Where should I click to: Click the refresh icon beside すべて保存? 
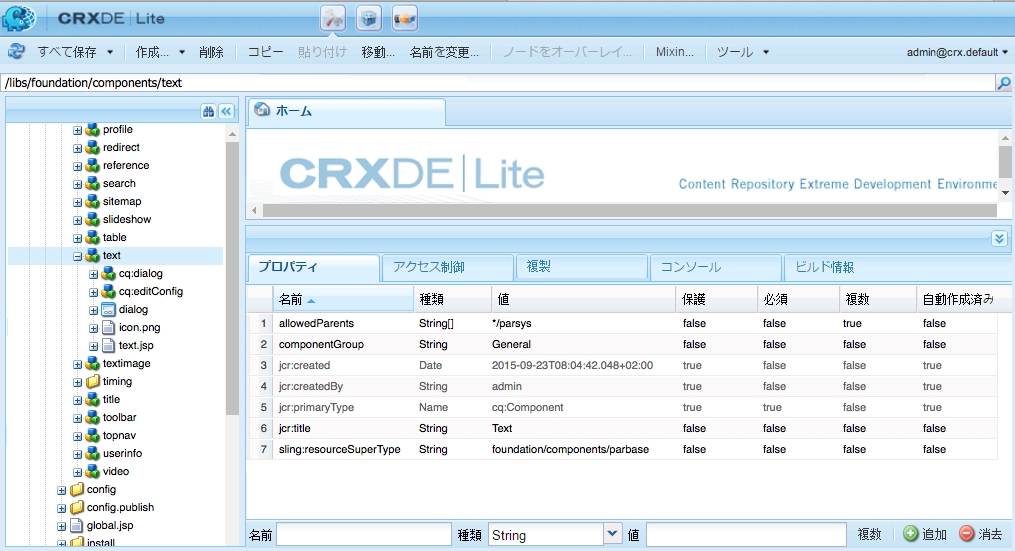pos(16,51)
